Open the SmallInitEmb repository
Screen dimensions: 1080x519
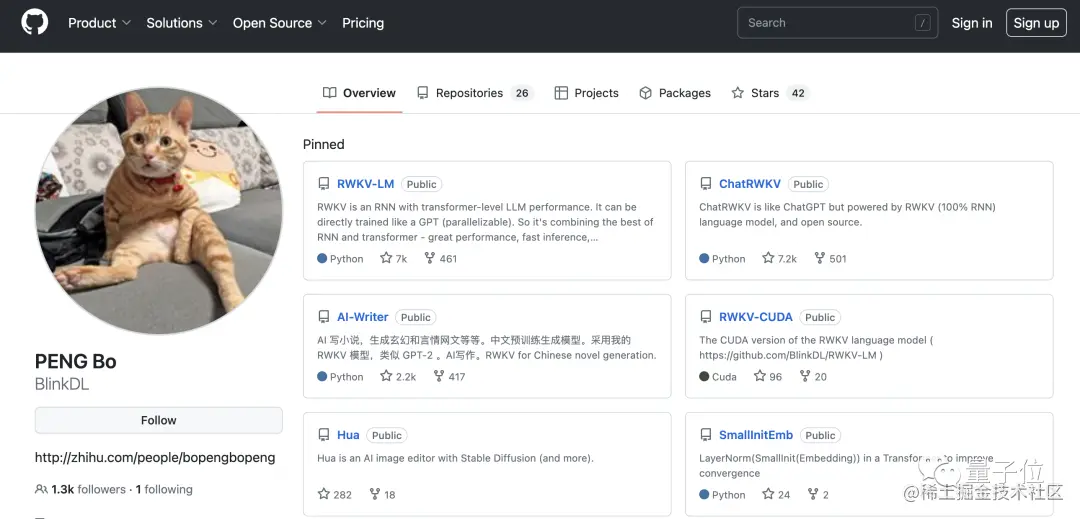point(756,435)
